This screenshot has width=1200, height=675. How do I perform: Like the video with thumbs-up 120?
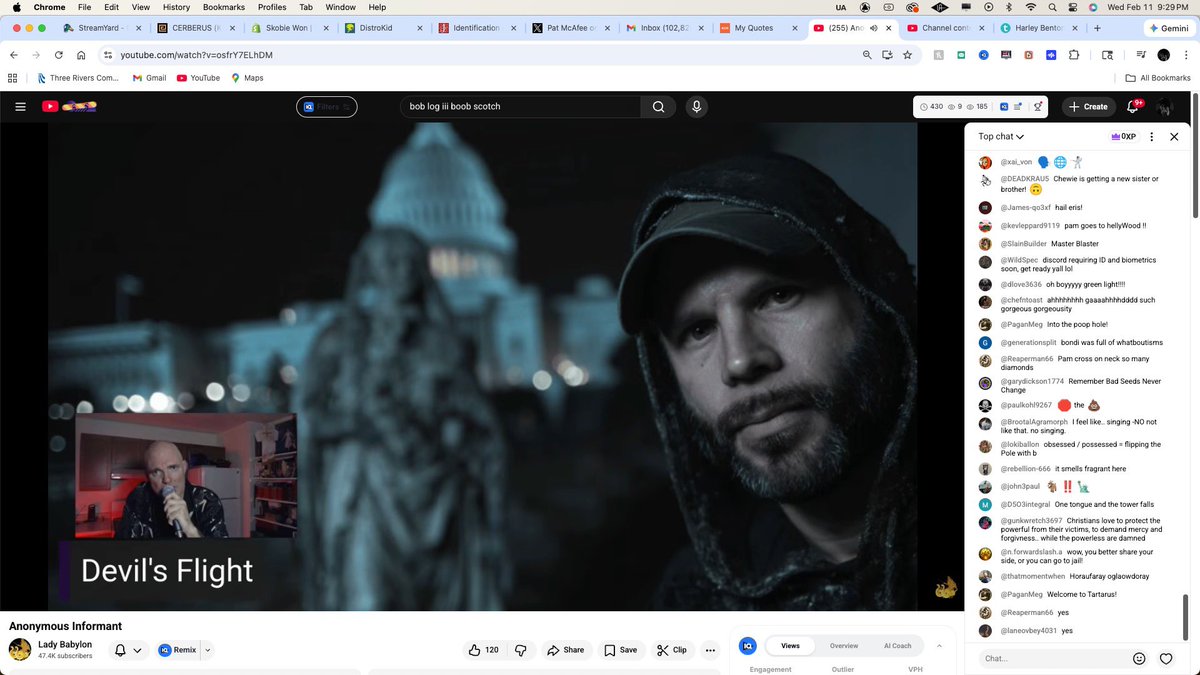pyautogui.click(x=484, y=650)
